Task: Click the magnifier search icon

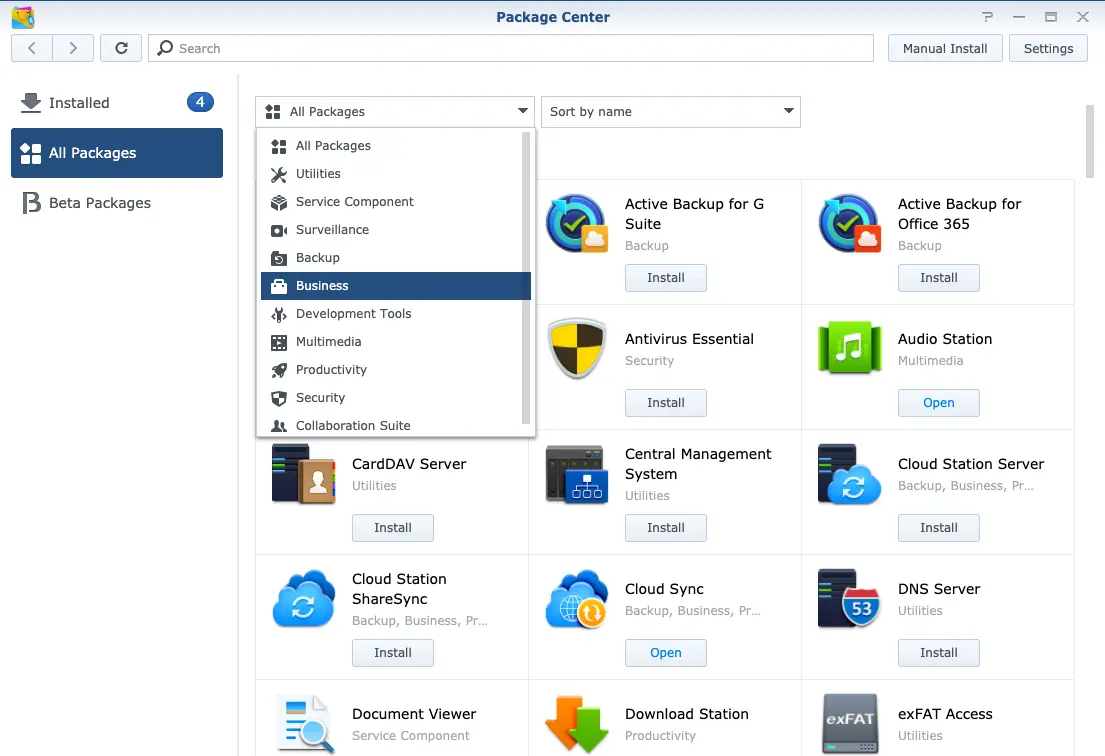Action: (x=165, y=48)
